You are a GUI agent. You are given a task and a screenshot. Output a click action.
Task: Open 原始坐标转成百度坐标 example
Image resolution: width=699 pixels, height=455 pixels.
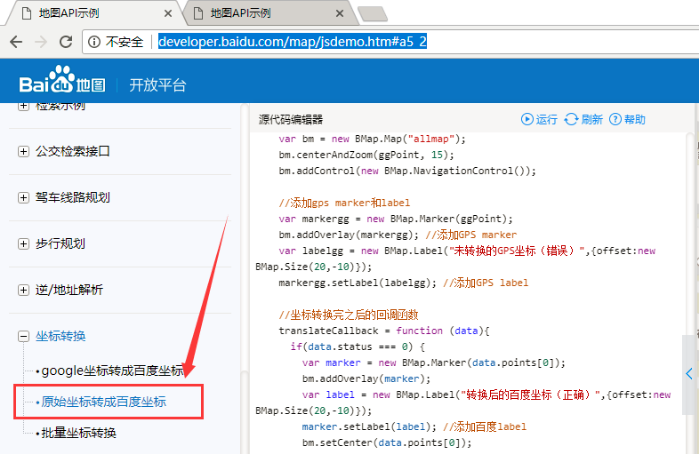pos(104,402)
